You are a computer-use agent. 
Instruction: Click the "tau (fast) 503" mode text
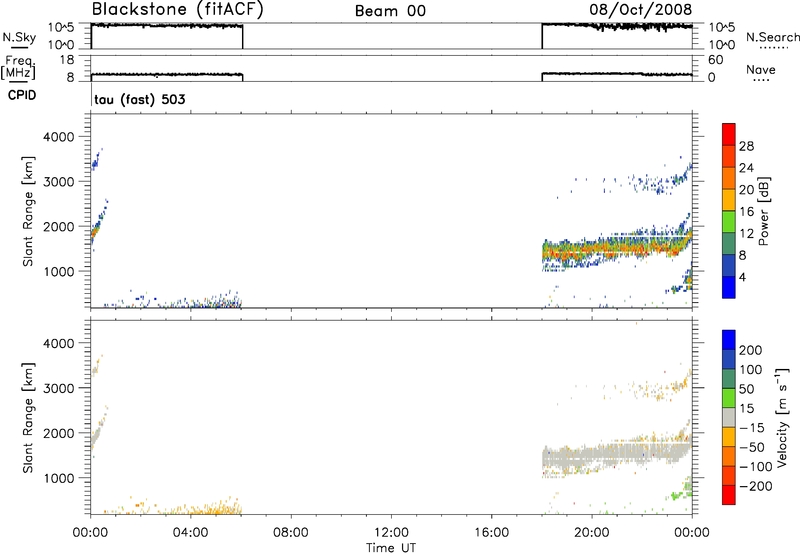(x=140, y=99)
